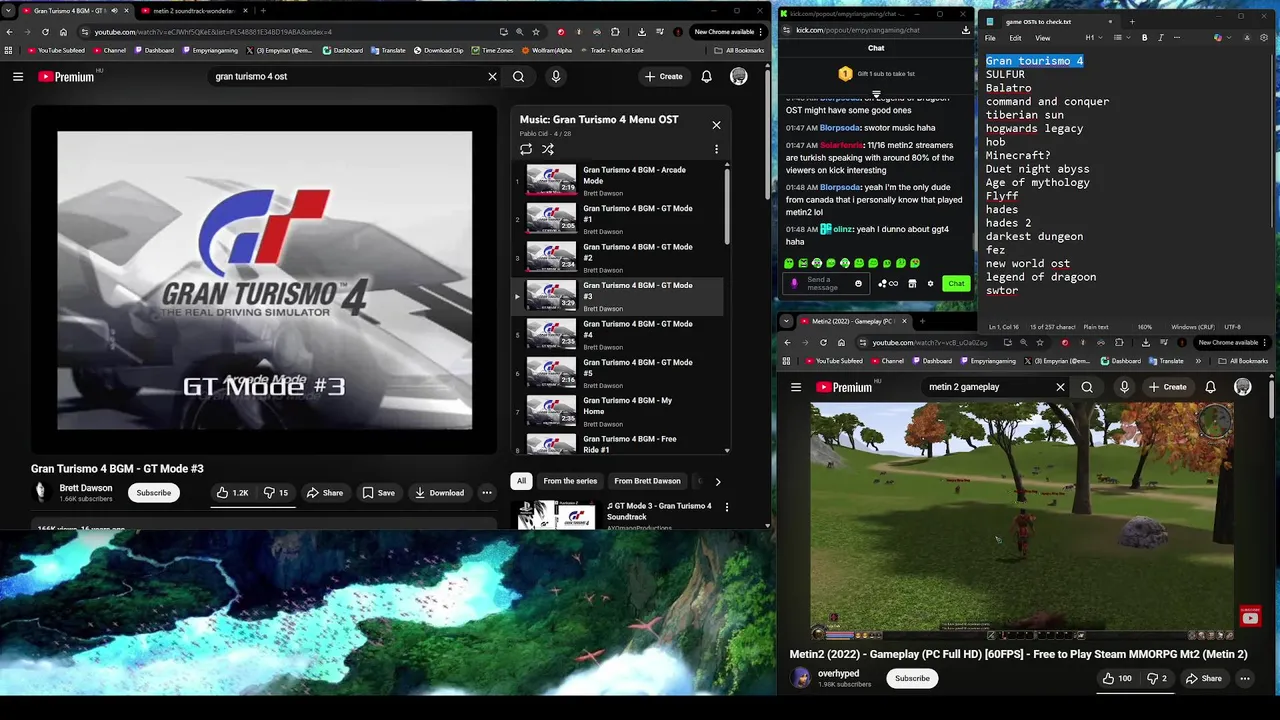Open the YouTube guide menu in the Gran Turismo window
The width and height of the screenshot is (1280, 720).
(18, 77)
